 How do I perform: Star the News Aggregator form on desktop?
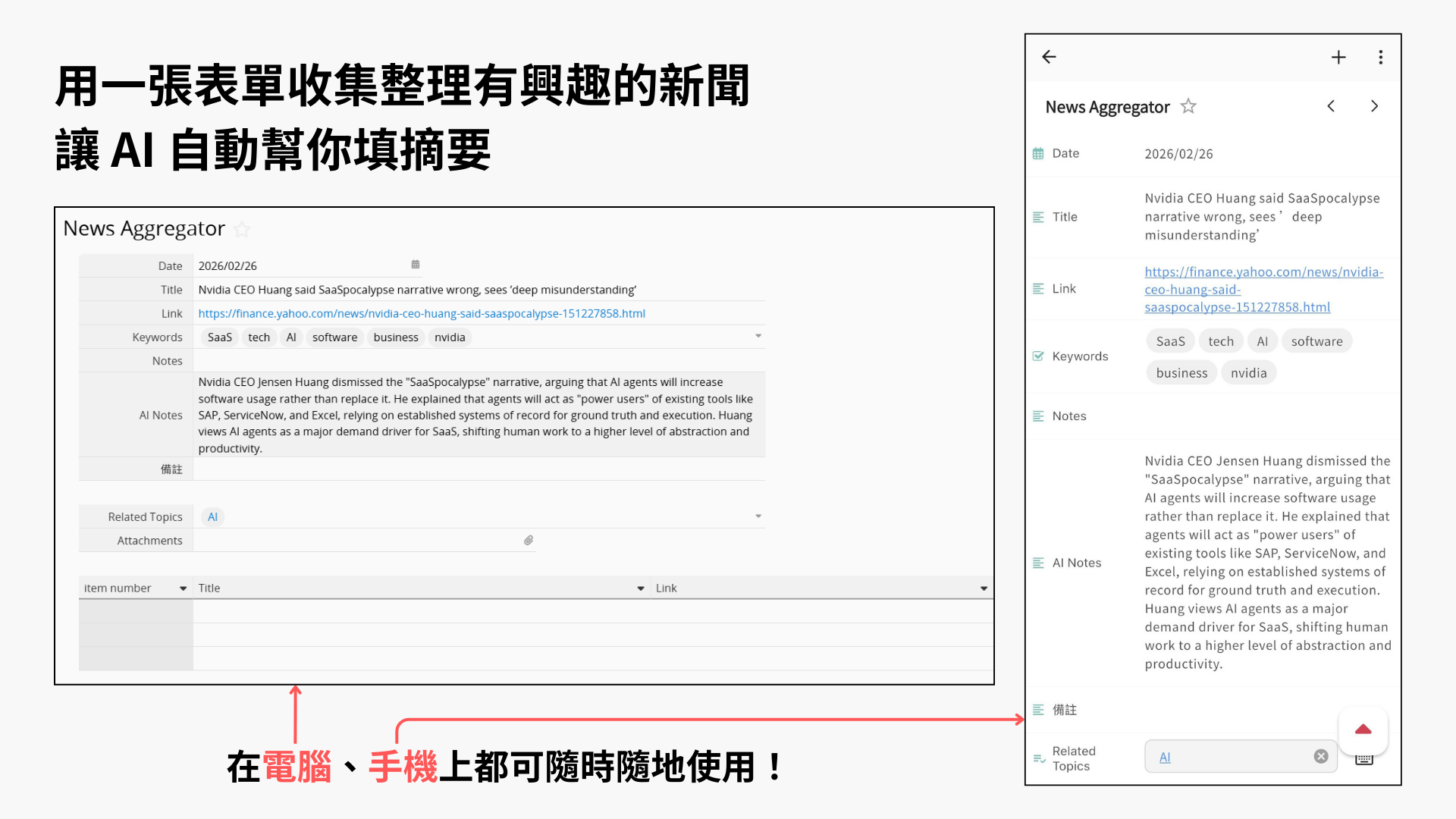click(x=242, y=229)
